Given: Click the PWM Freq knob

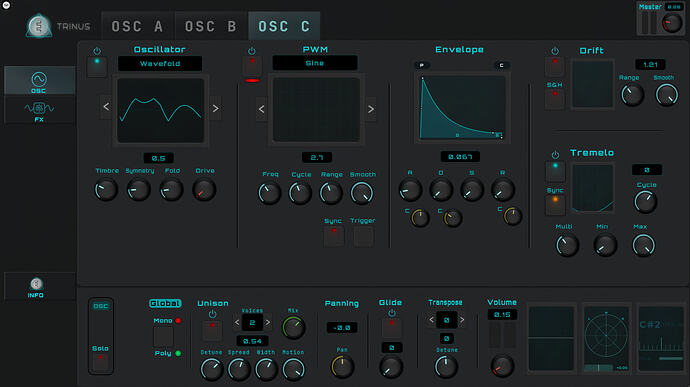Looking at the screenshot, I should click(269, 193).
